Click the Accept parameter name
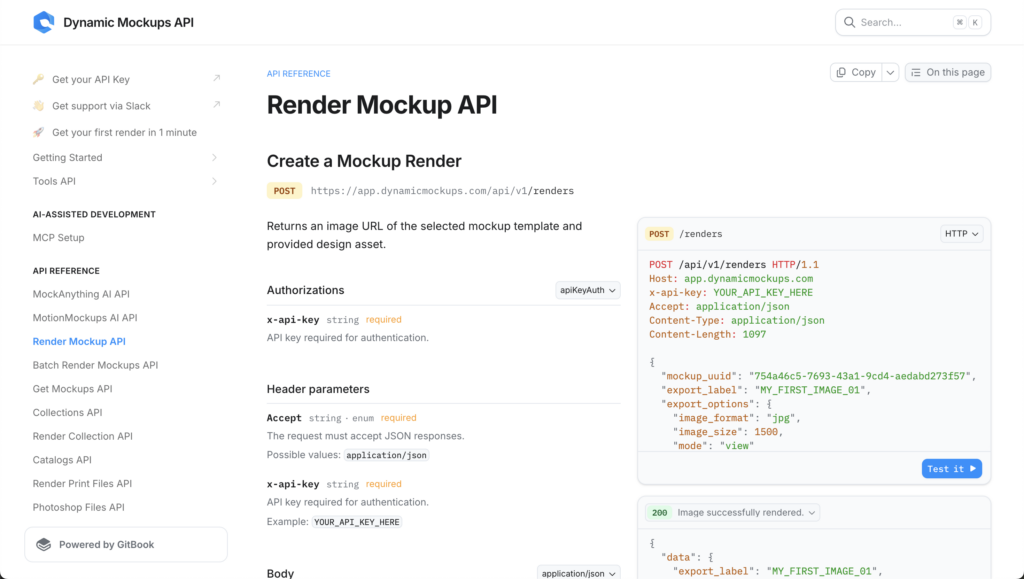 284,418
